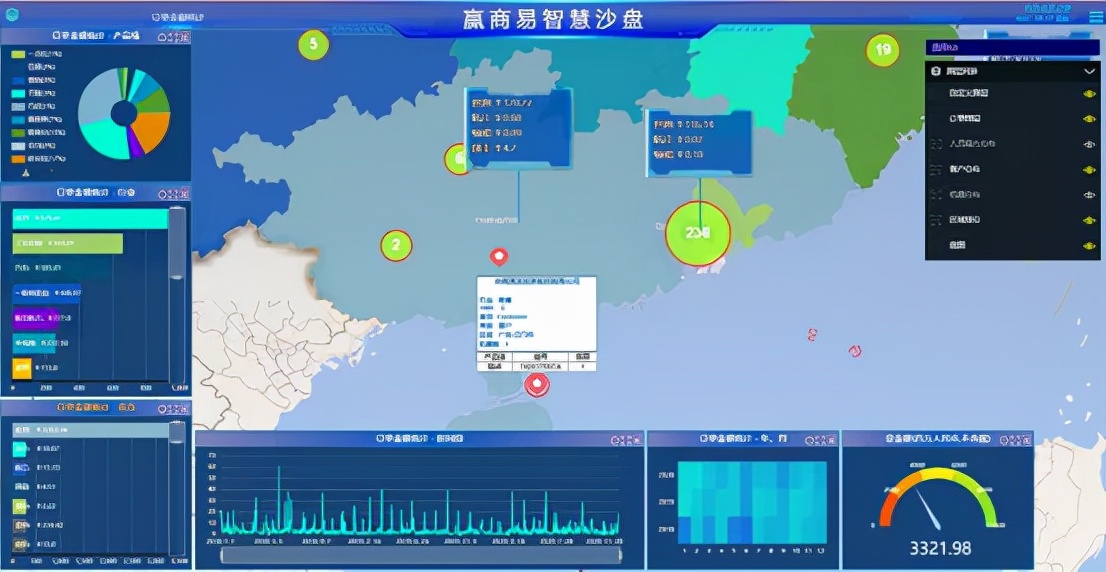1106x572 pixels.
Task: Click the red location pin above the white info card
Action: [x=499, y=257]
